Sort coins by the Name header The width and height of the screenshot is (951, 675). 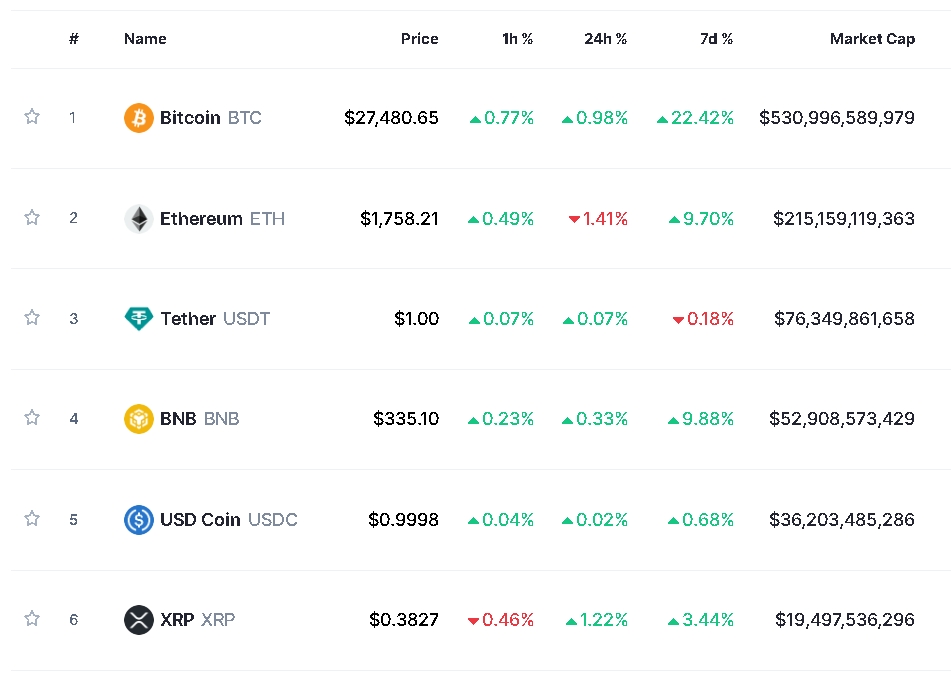coord(145,39)
